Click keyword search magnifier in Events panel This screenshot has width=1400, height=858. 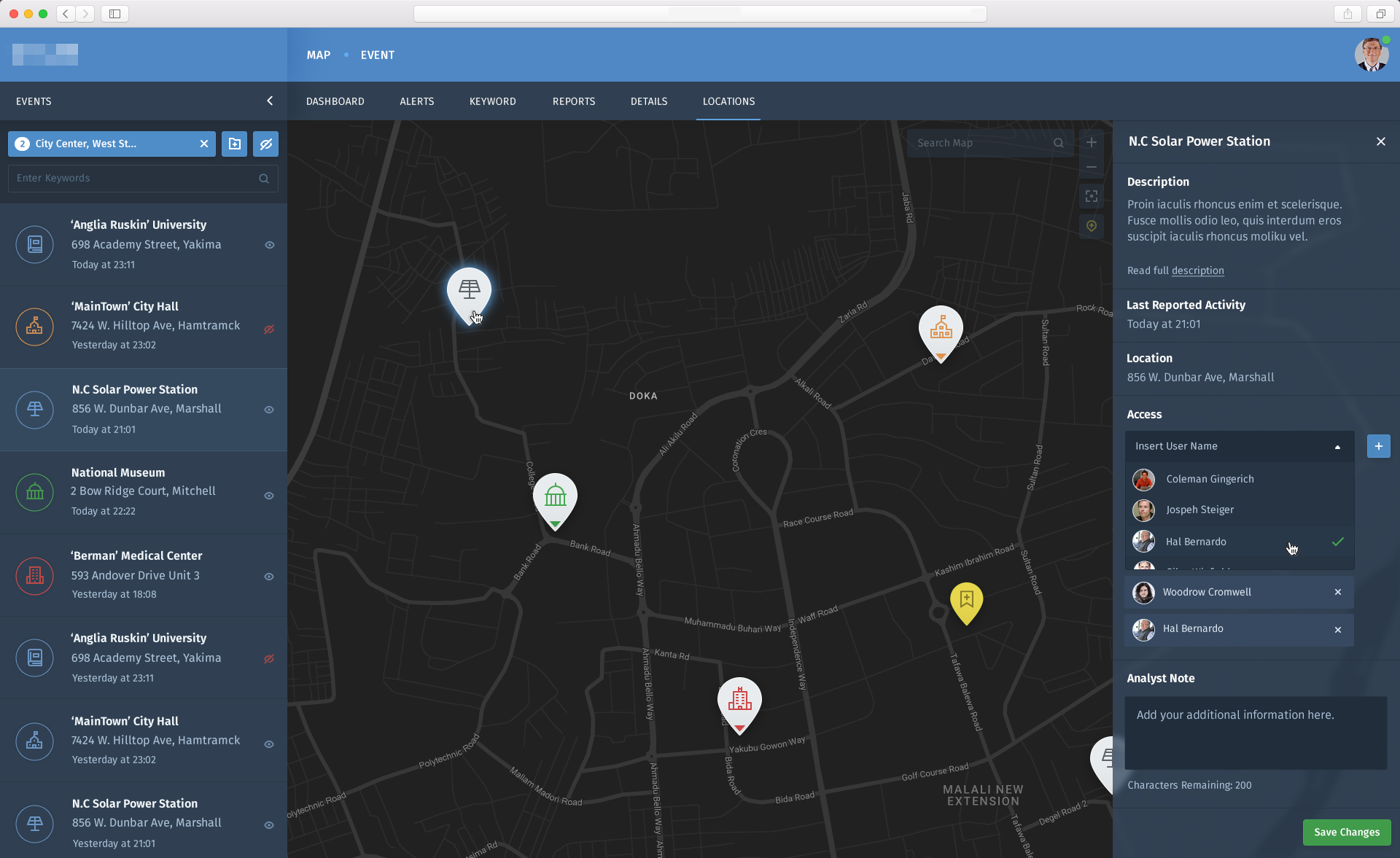[264, 179]
